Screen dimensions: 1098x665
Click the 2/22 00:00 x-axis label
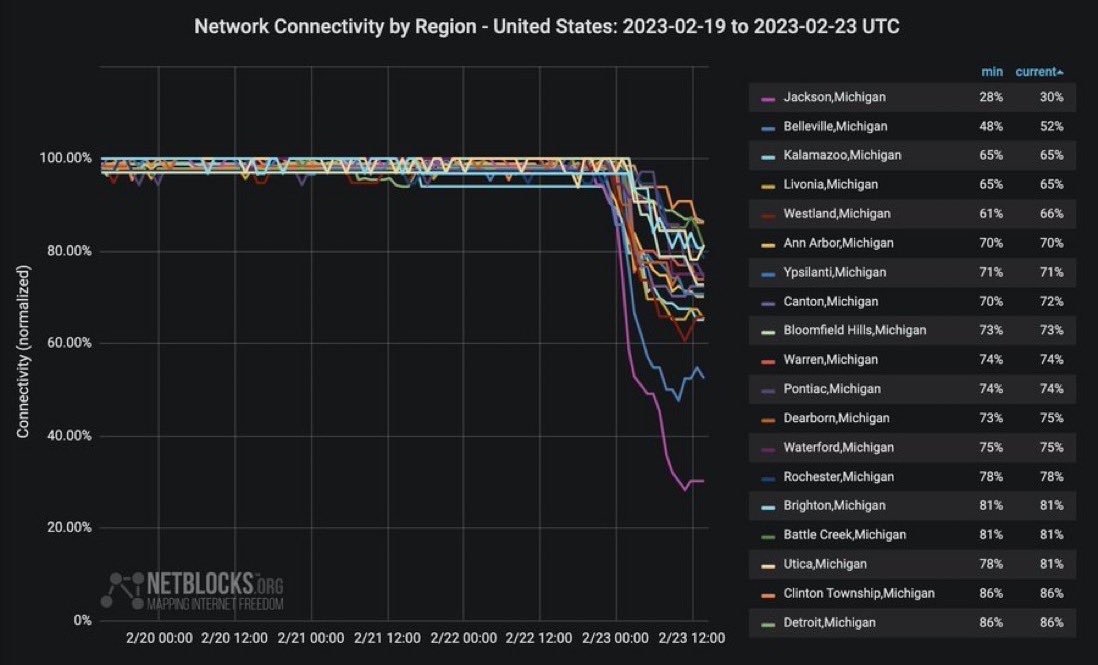coord(464,638)
